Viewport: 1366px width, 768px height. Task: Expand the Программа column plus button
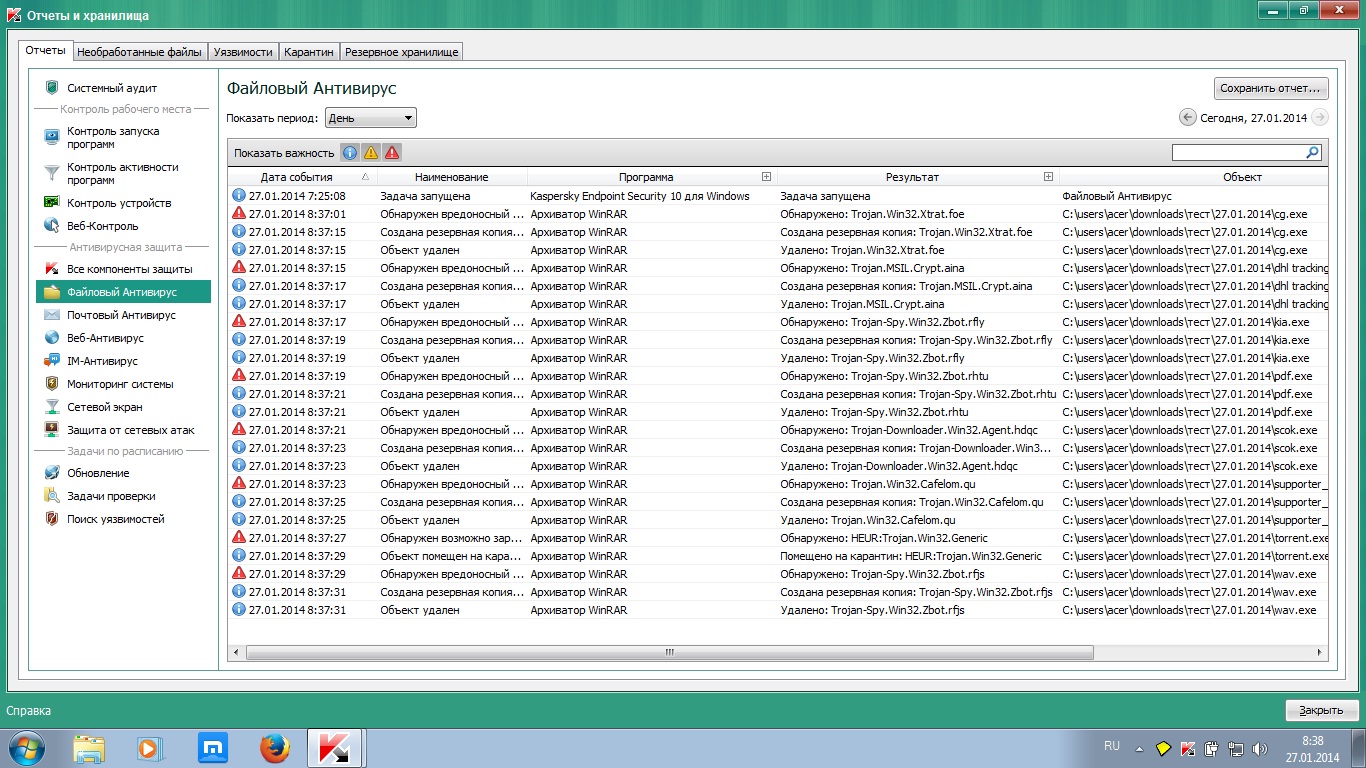(766, 177)
